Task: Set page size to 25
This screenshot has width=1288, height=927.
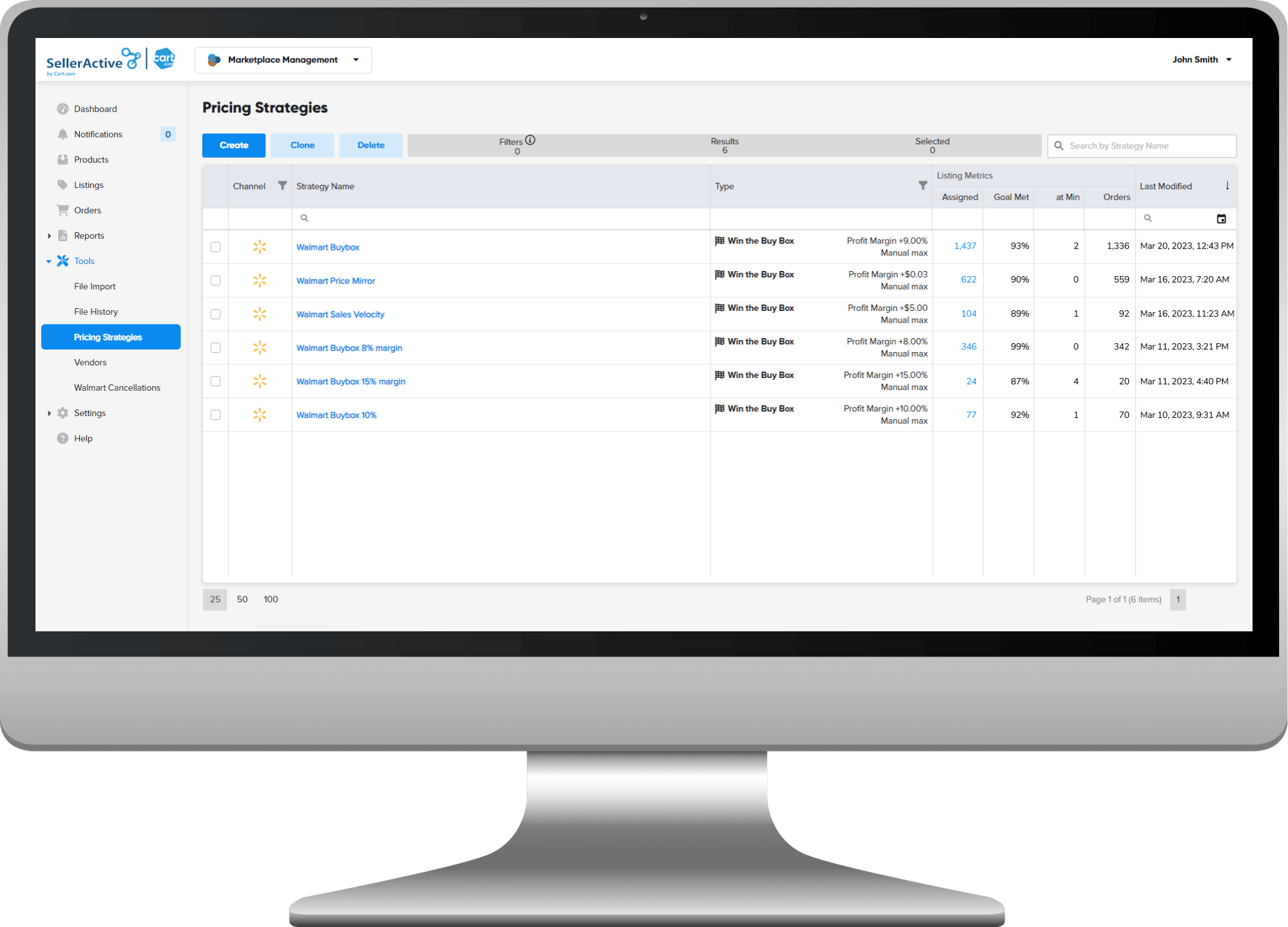Action: coord(215,599)
